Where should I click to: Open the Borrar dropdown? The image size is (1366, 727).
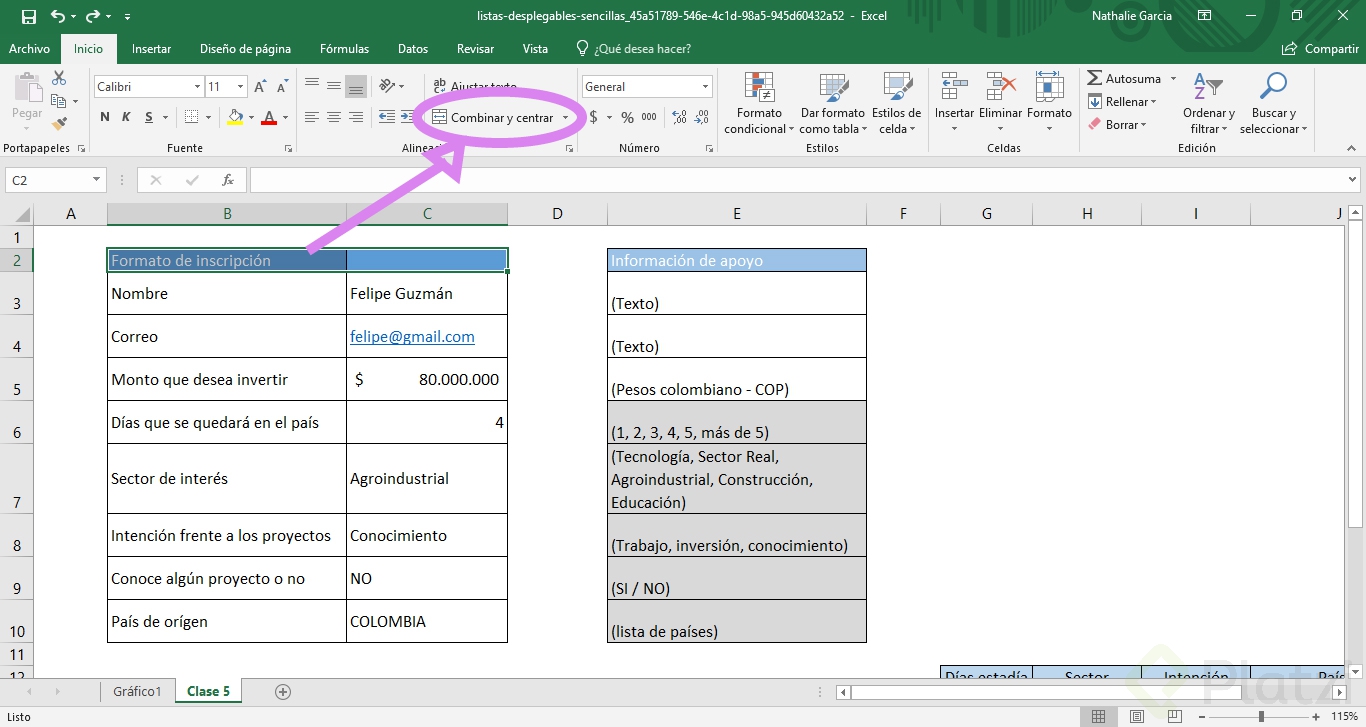tap(1118, 125)
